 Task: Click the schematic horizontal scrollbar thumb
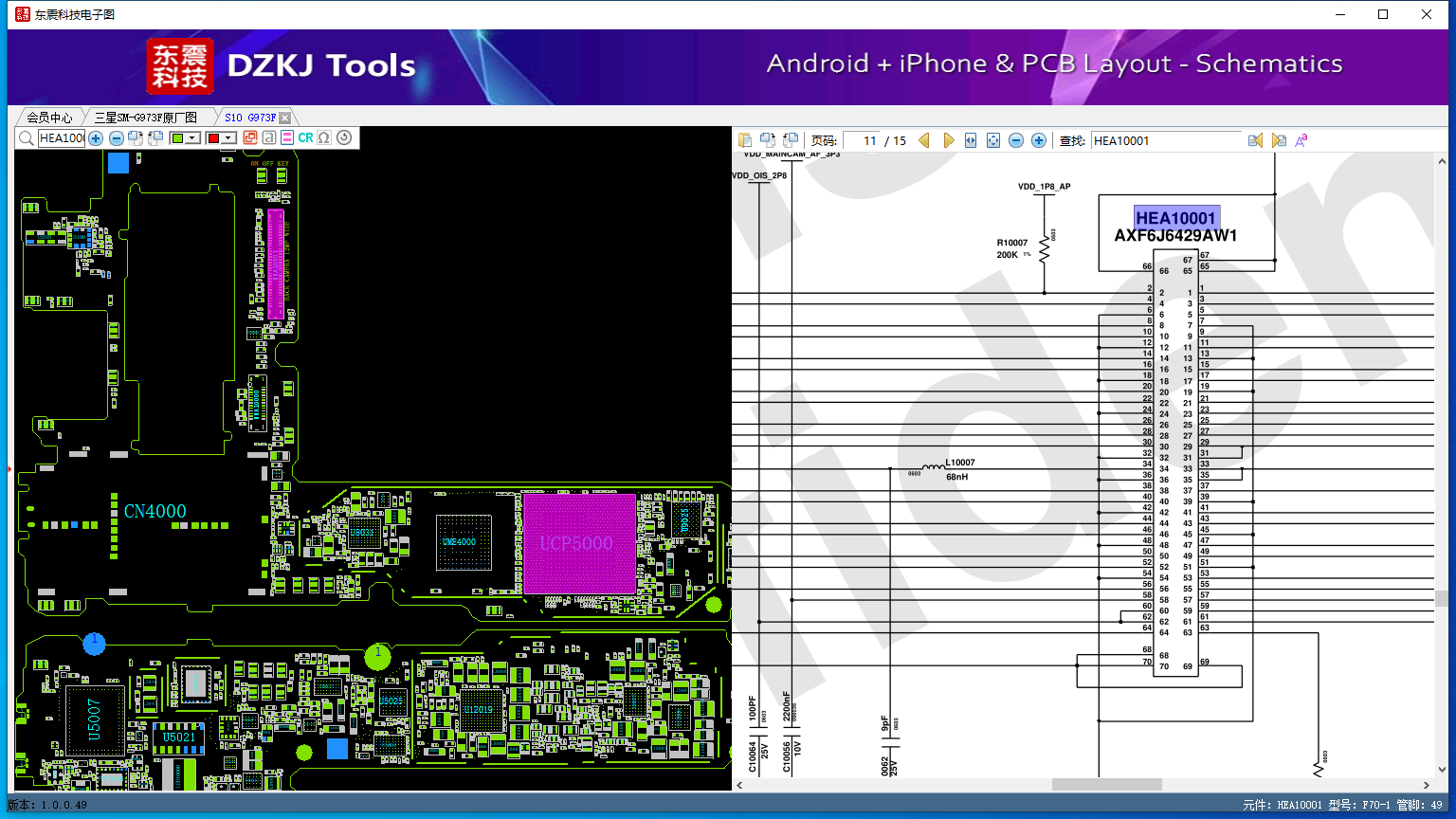click(x=1107, y=785)
